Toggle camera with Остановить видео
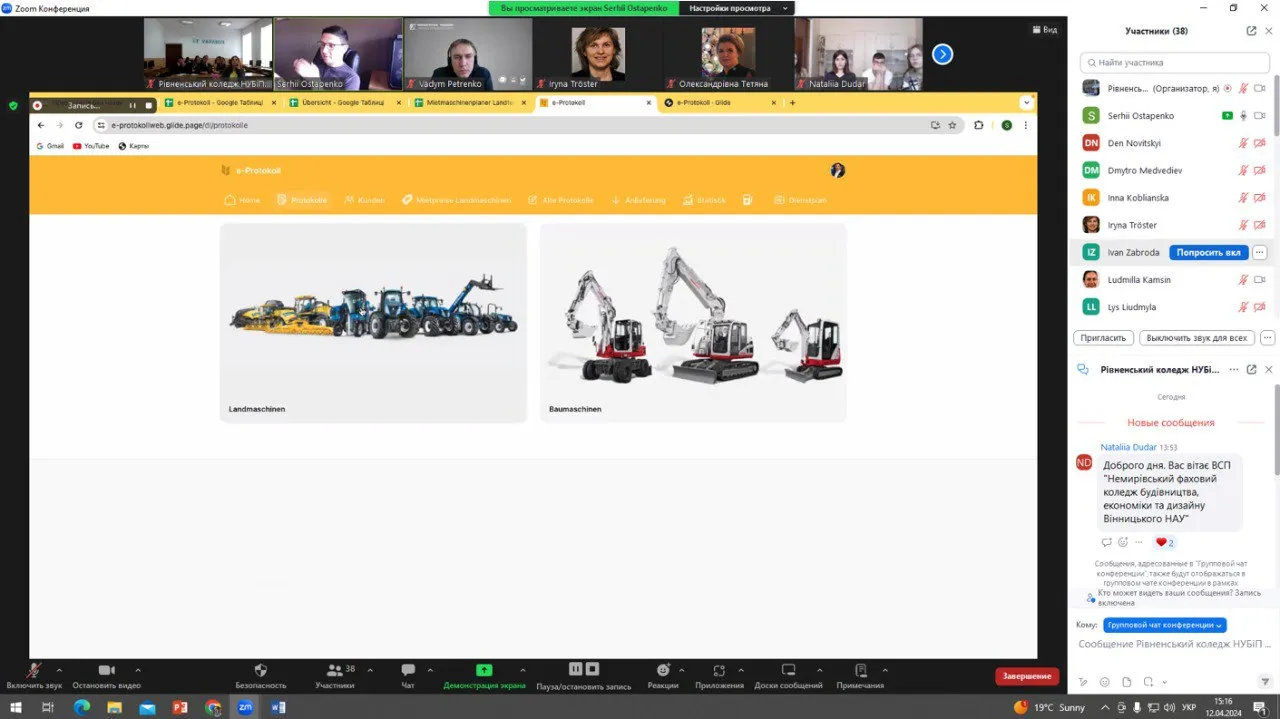 [x=107, y=670]
